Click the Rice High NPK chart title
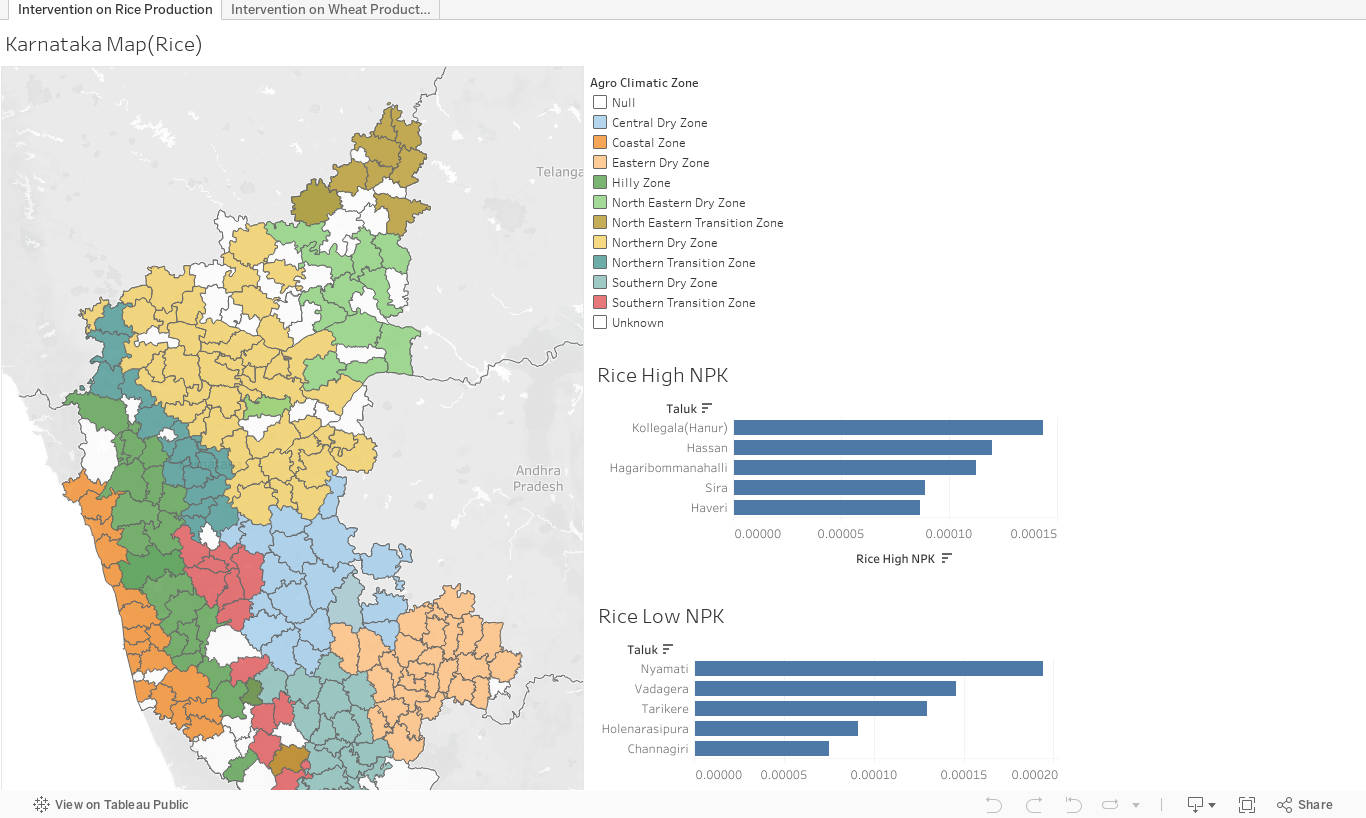 (663, 375)
